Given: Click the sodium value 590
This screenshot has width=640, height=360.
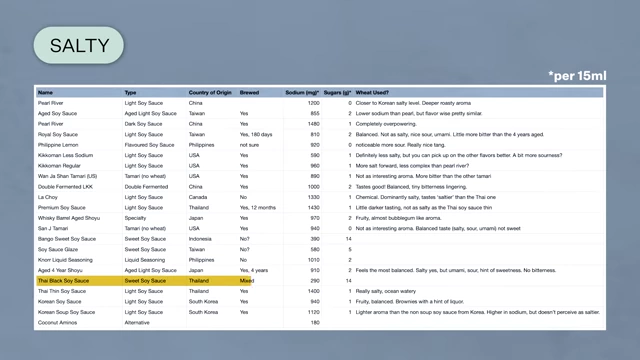Looking at the screenshot, I should (315, 155).
